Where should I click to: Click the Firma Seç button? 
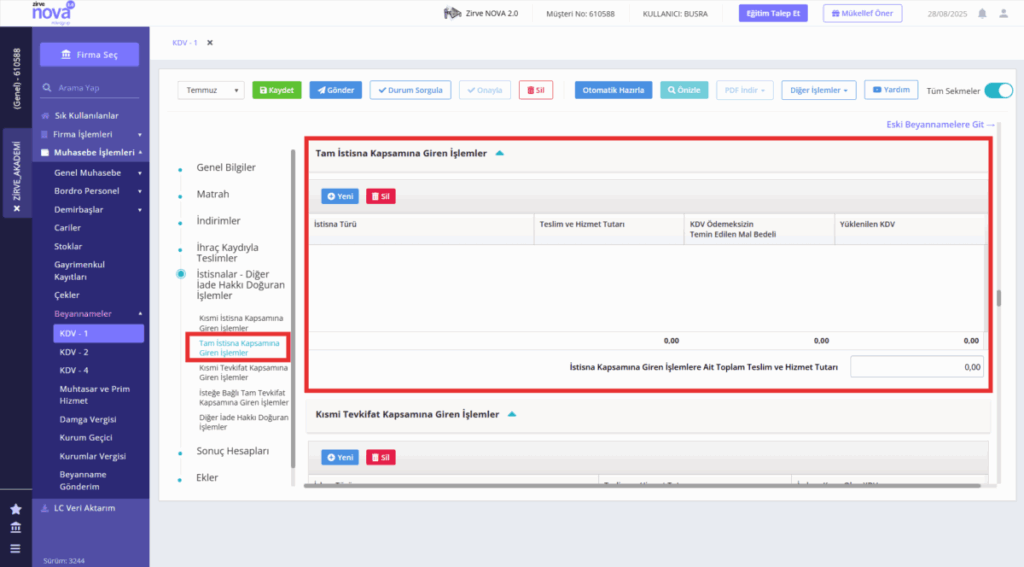89,54
